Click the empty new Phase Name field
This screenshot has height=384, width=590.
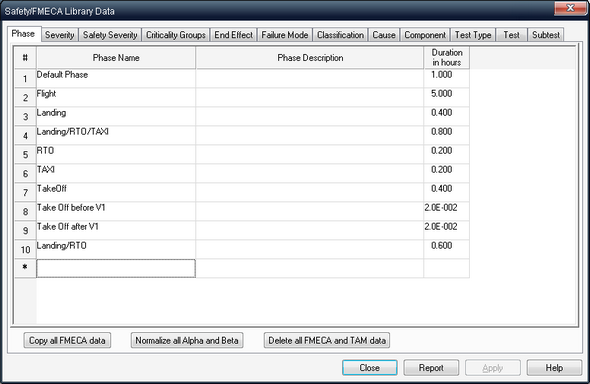point(116,268)
